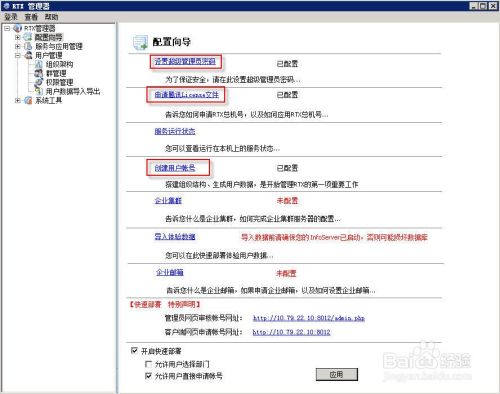Click description 为了保证安全,请在此设置超级管理员密码

click(x=233, y=80)
